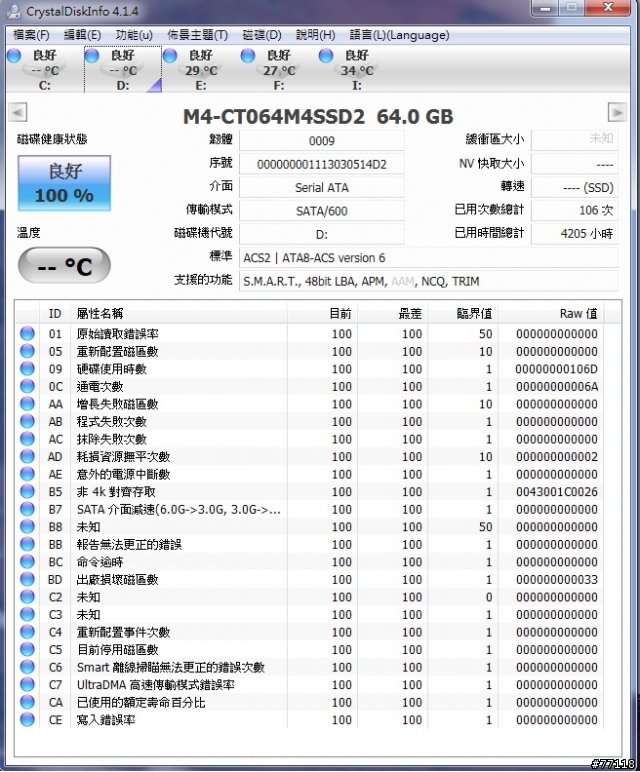The width and height of the screenshot is (640, 772).
Task: Click the CrystalDiskInfo title bar app icon
Action: 15,11
